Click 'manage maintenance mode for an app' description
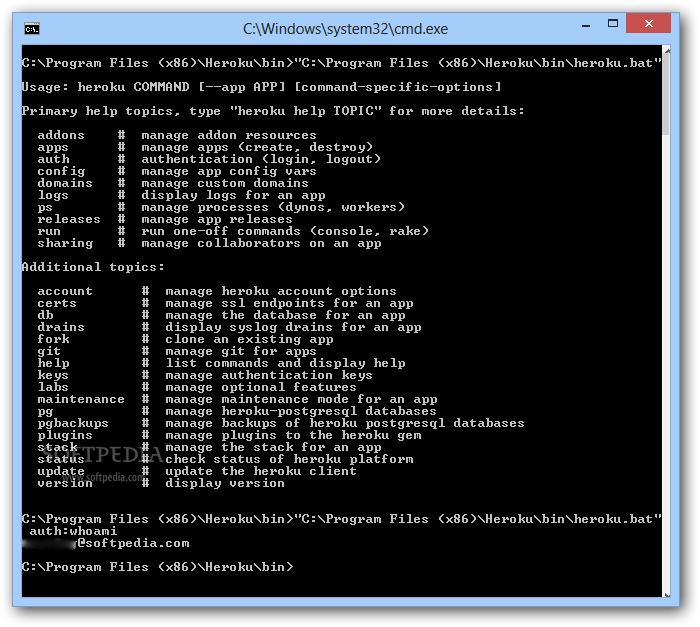This screenshot has height=627, width=700. pos(301,399)
